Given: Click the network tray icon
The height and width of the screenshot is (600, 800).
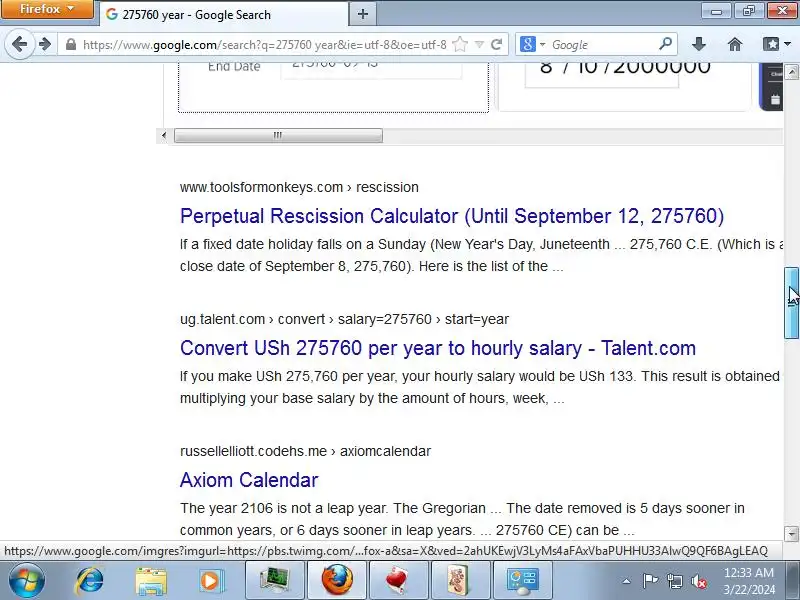Looking at the screenshot, I should click(x=674, y=581).
